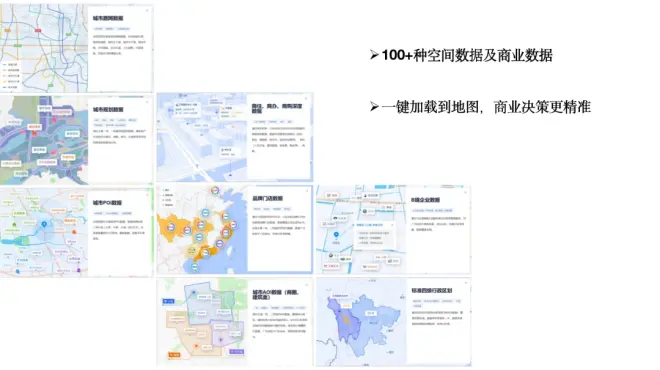Open the 城市路网数据 road network map thumbnail

point(44,48)
